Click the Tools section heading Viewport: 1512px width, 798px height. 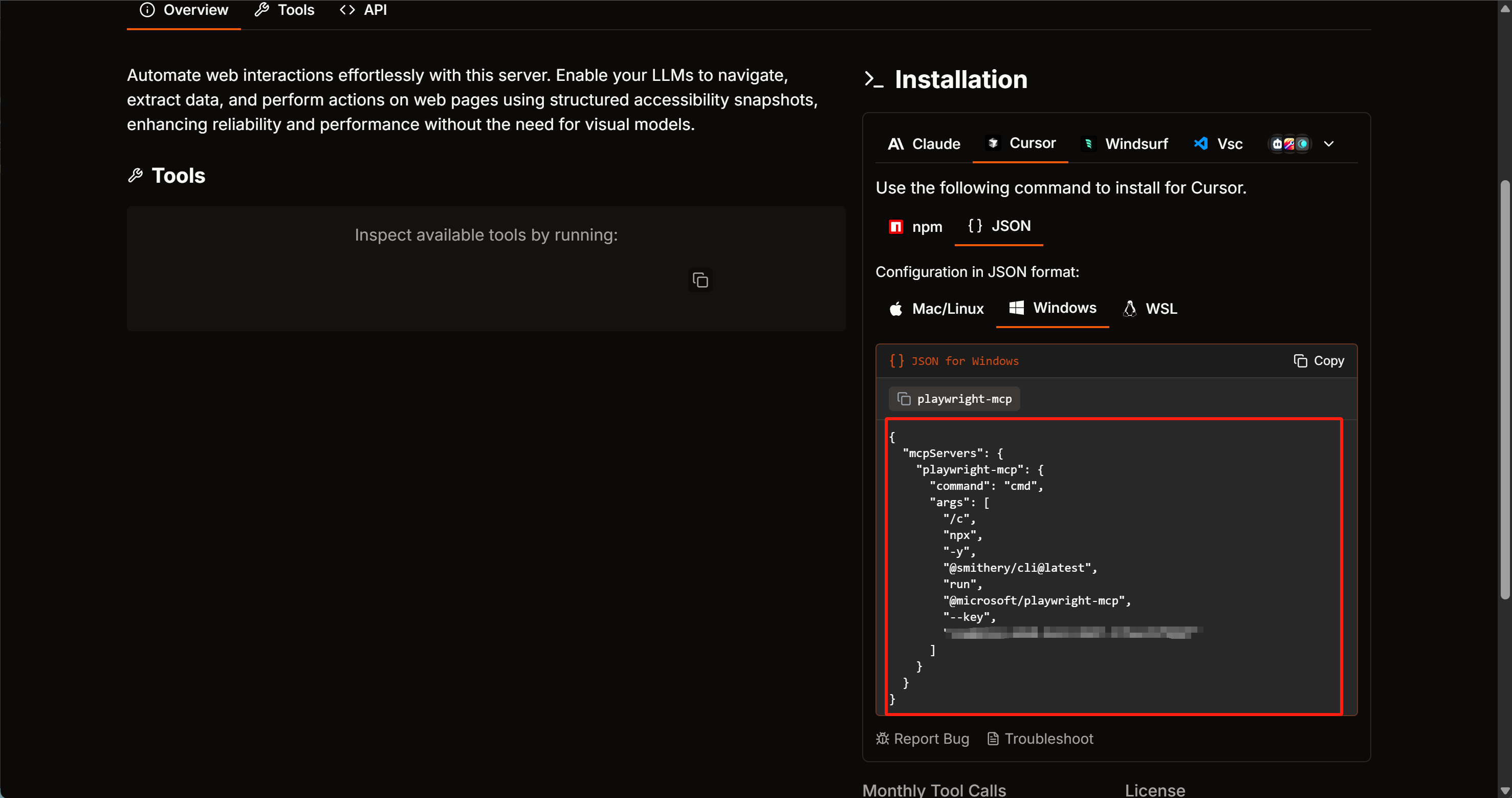pyautogui.click(x=179, y=176)
